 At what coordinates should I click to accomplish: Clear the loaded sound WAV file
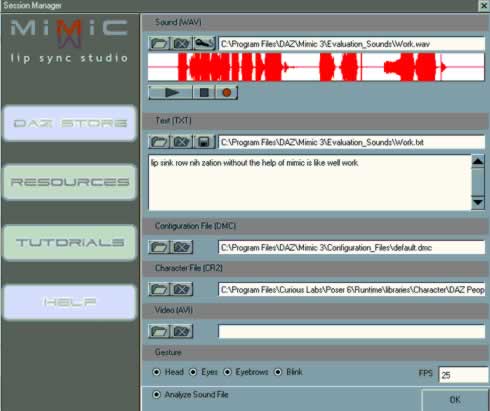(x=182, y=44)
